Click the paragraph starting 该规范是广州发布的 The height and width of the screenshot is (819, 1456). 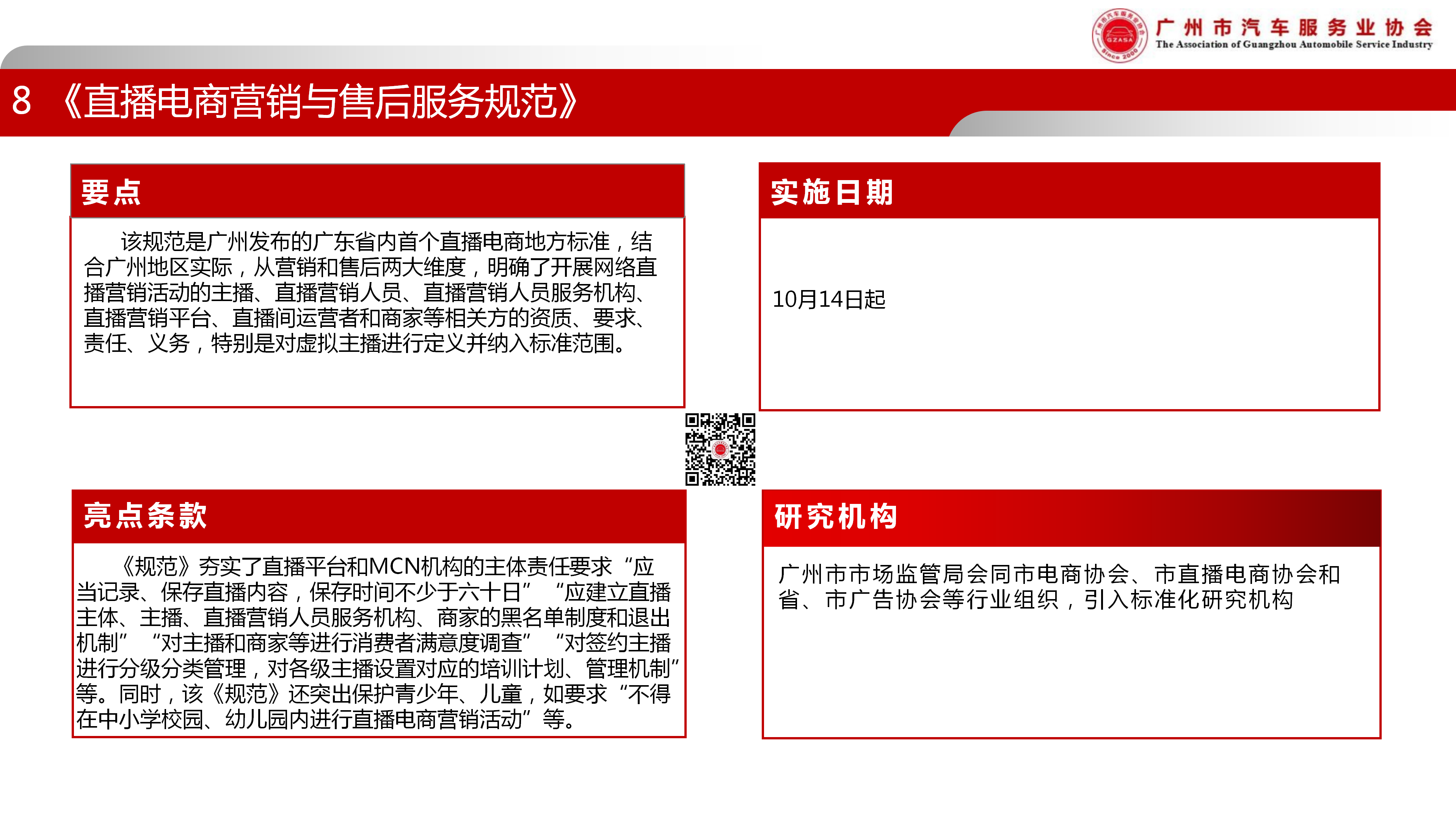370,292
